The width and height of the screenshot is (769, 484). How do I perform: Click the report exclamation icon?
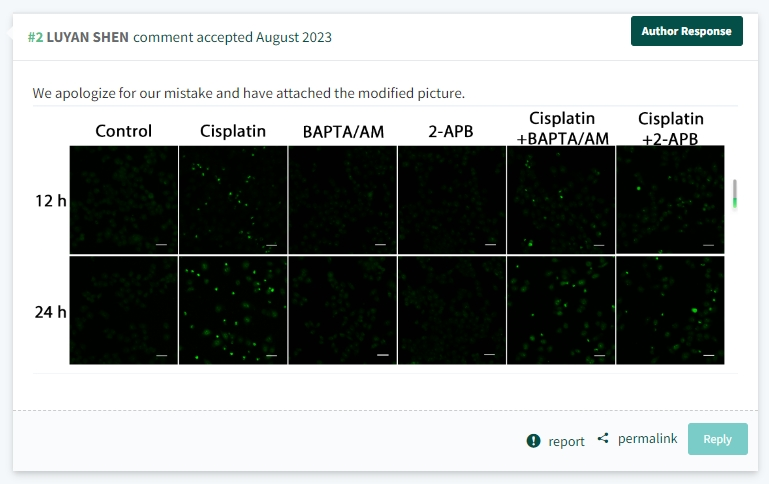click(x=533, y=441)
